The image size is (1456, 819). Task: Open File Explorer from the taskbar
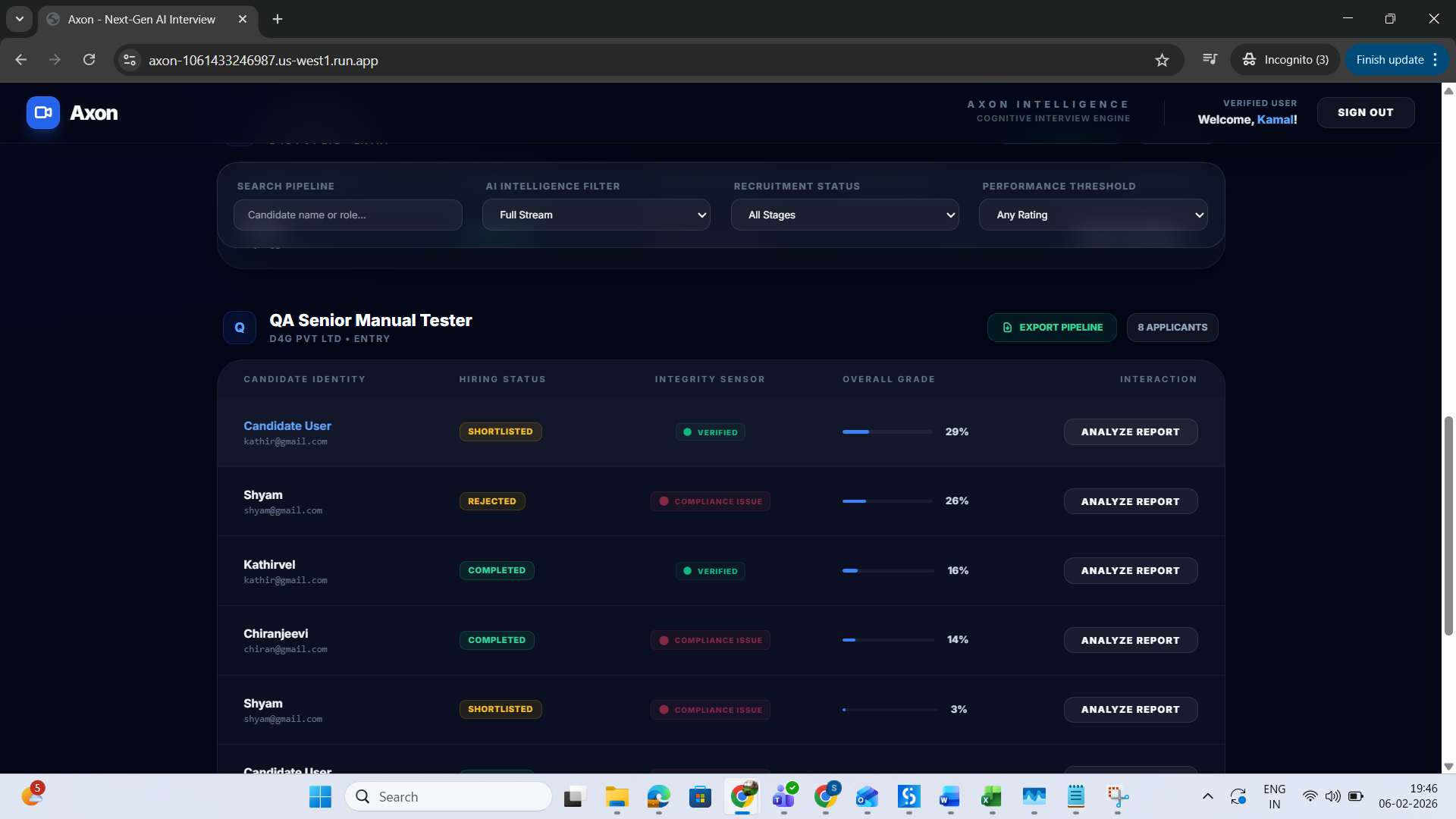[x=617, y=796]
